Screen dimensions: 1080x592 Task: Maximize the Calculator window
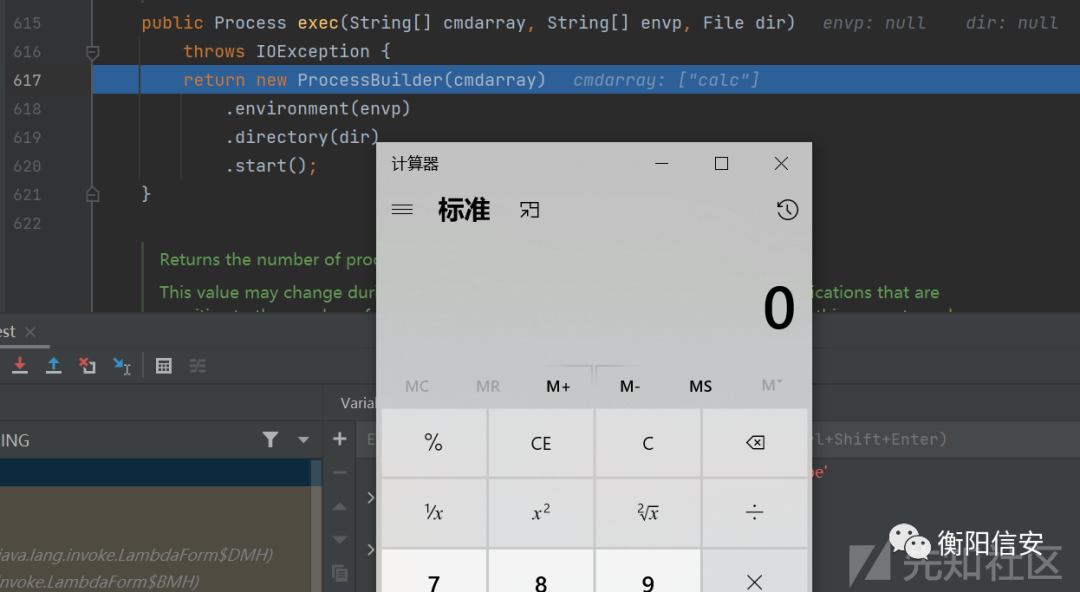721,163
